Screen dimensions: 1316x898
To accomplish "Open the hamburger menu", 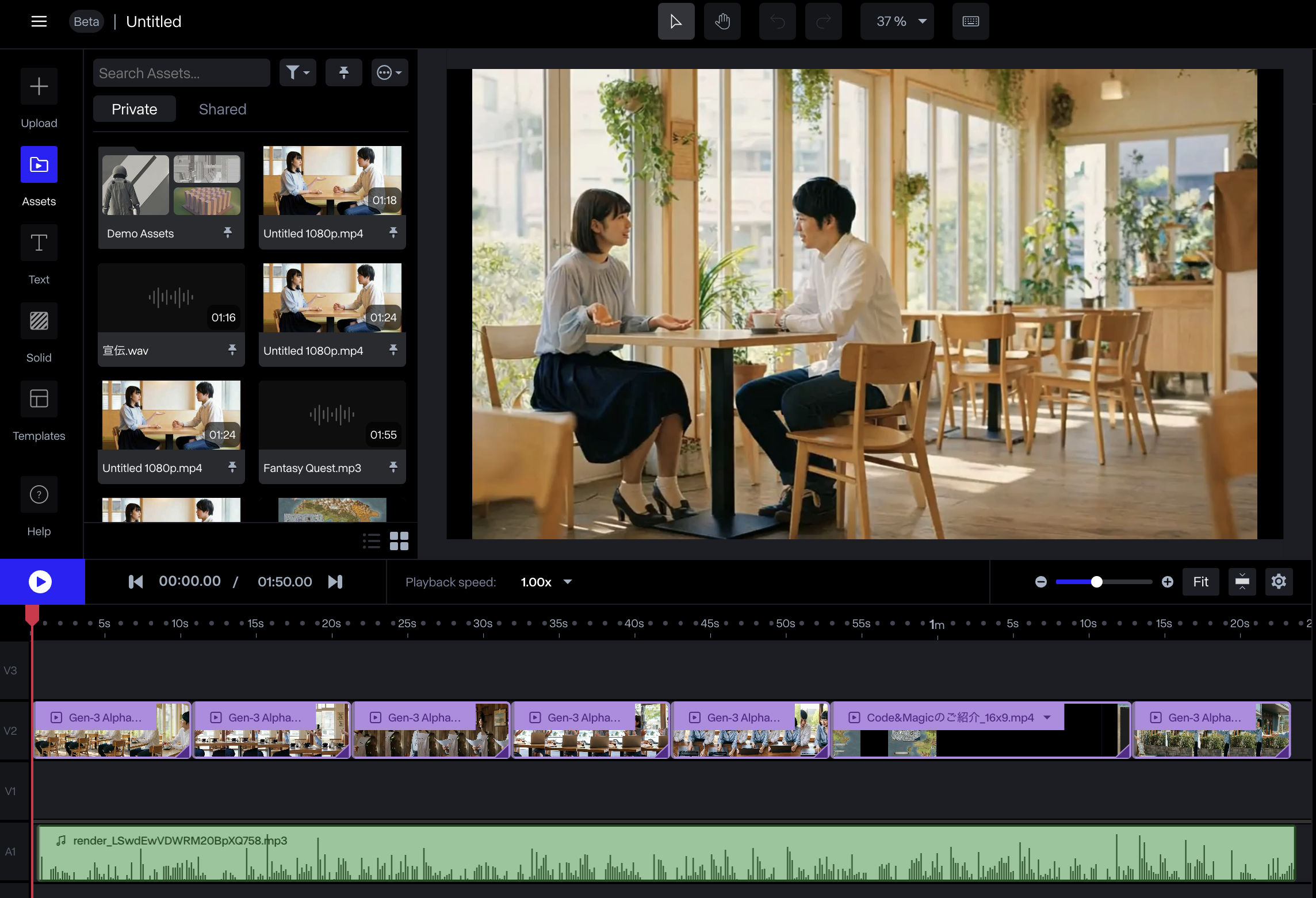I will coord(39,21).
